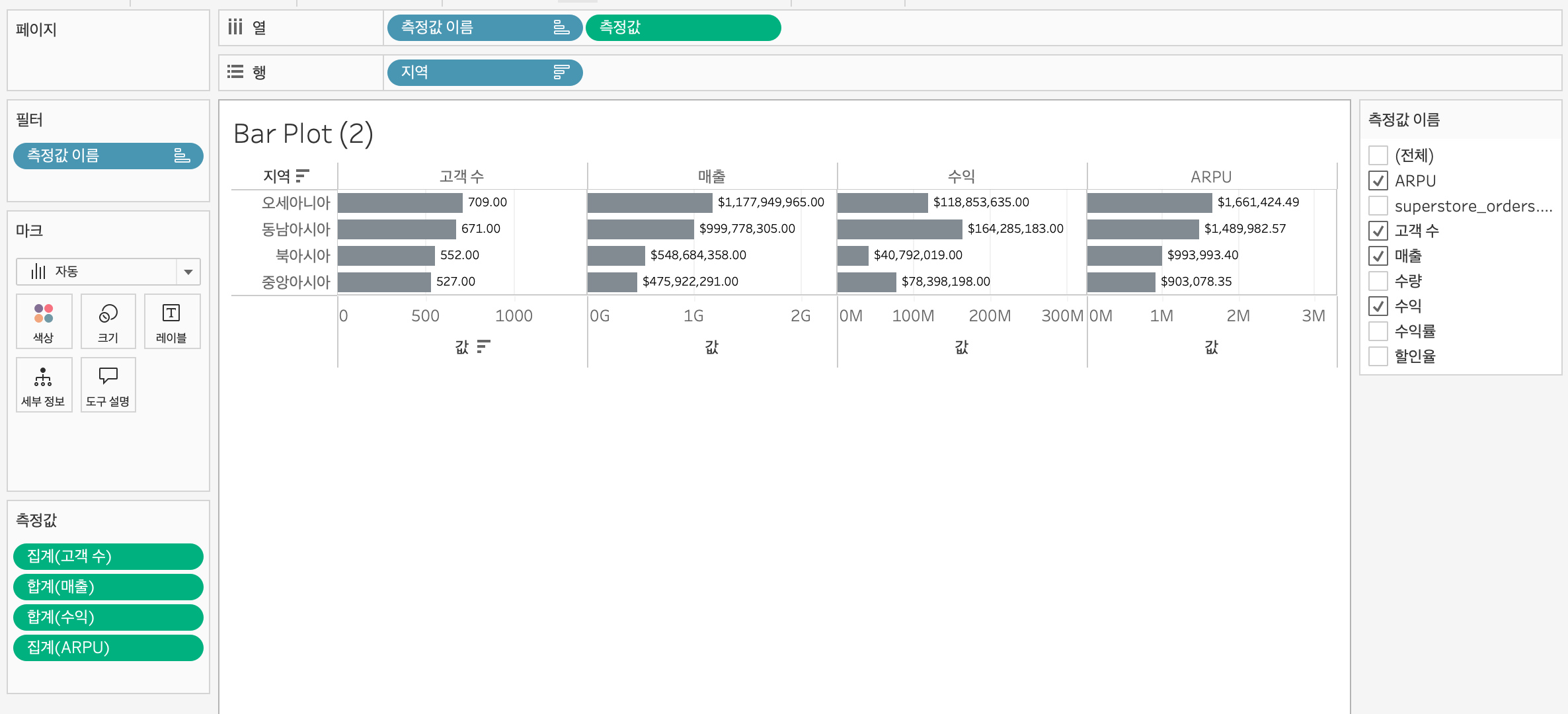Image resolution: width=1568 pixels, height=714 pixels.
Task: Open the 레이블 (Label) mark card
Action: pos(172,321)
